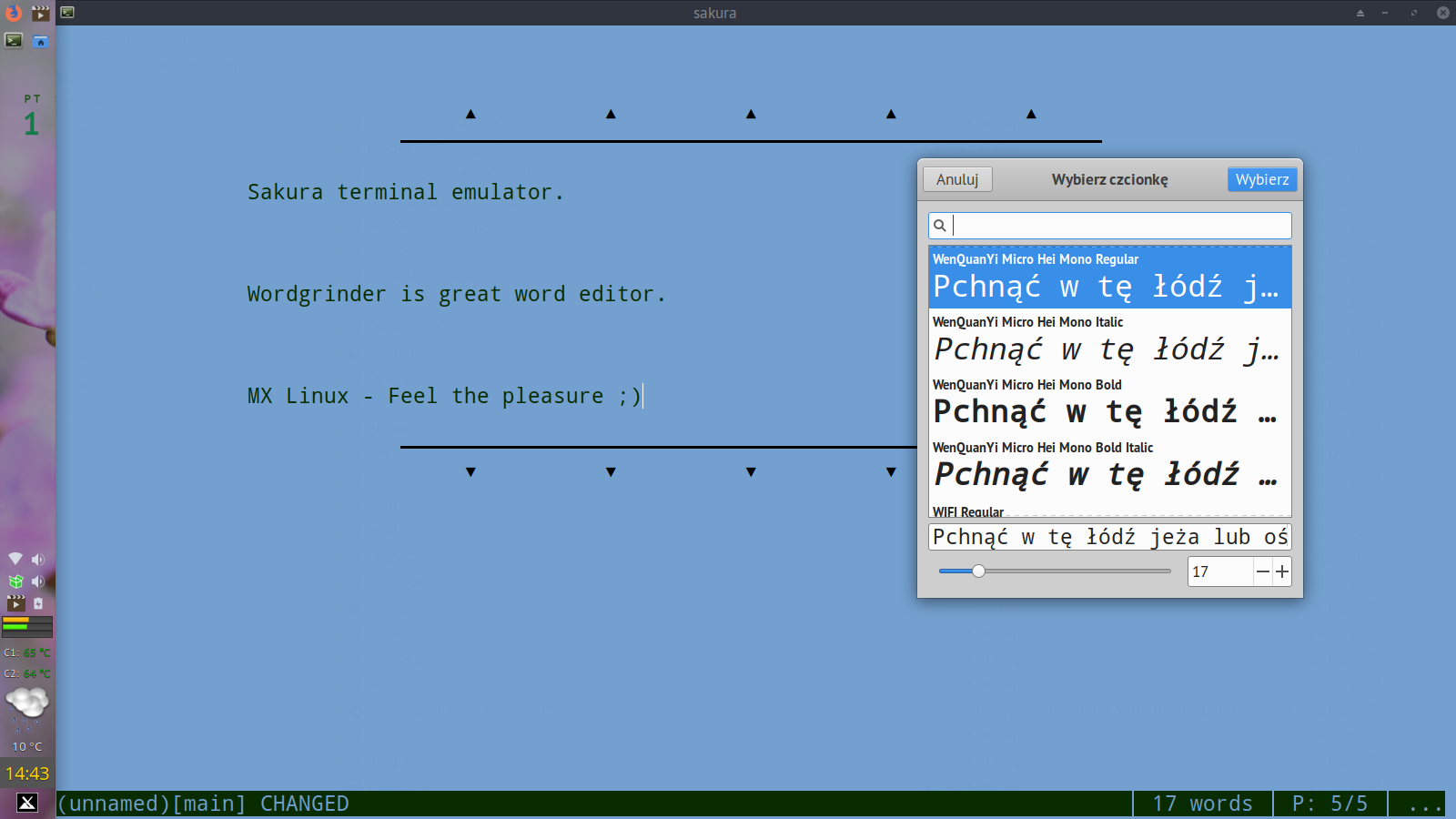Select WenQuanYi Micro Hei Mono Bold font
Viewport: 1456px width, 819px height.
click(x=1110, y=403)
